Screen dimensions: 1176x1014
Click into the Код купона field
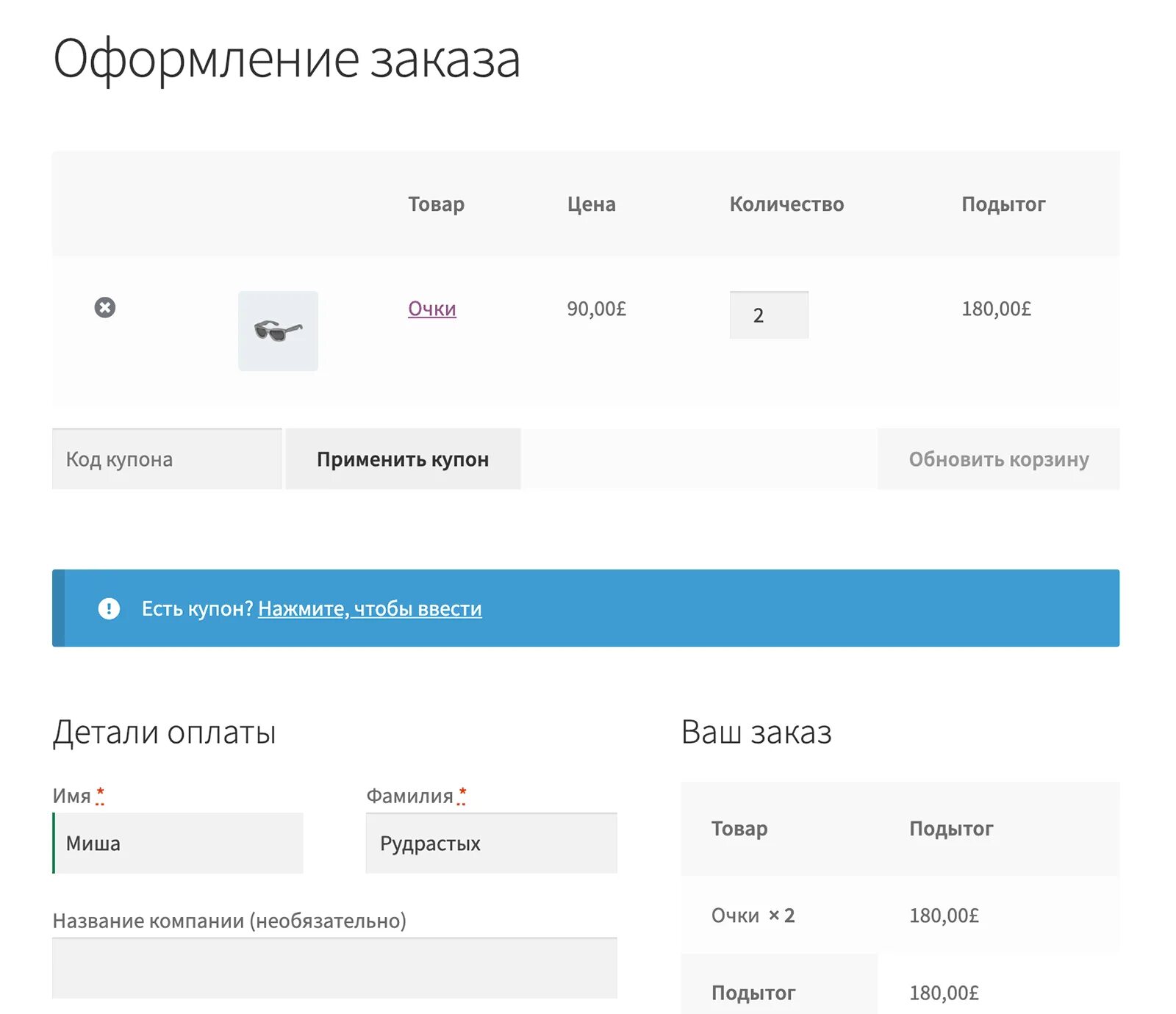(167, 459)
